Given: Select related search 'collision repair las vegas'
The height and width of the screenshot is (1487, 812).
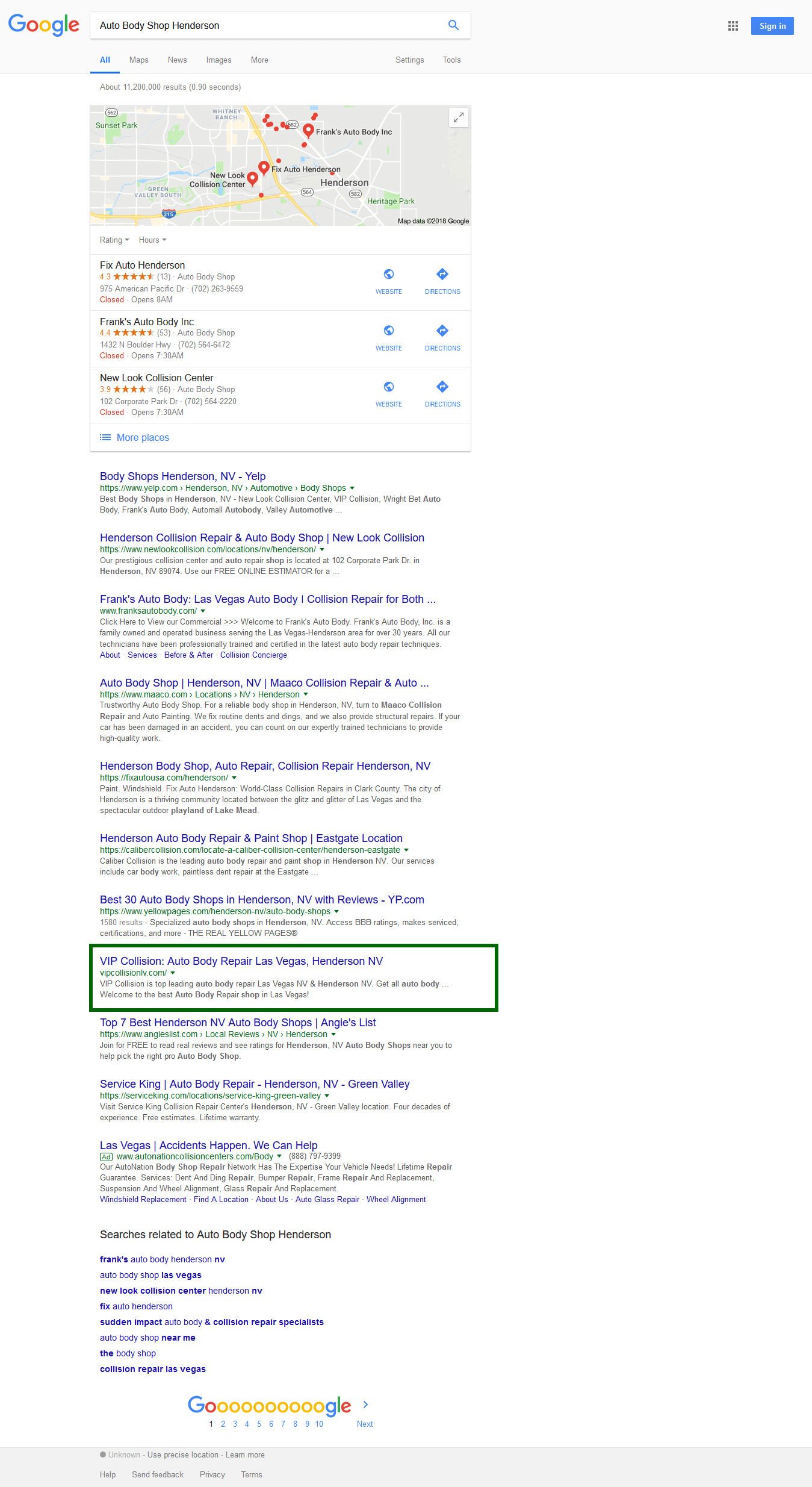Looking at the screenshot, I should click(153, 1369).
